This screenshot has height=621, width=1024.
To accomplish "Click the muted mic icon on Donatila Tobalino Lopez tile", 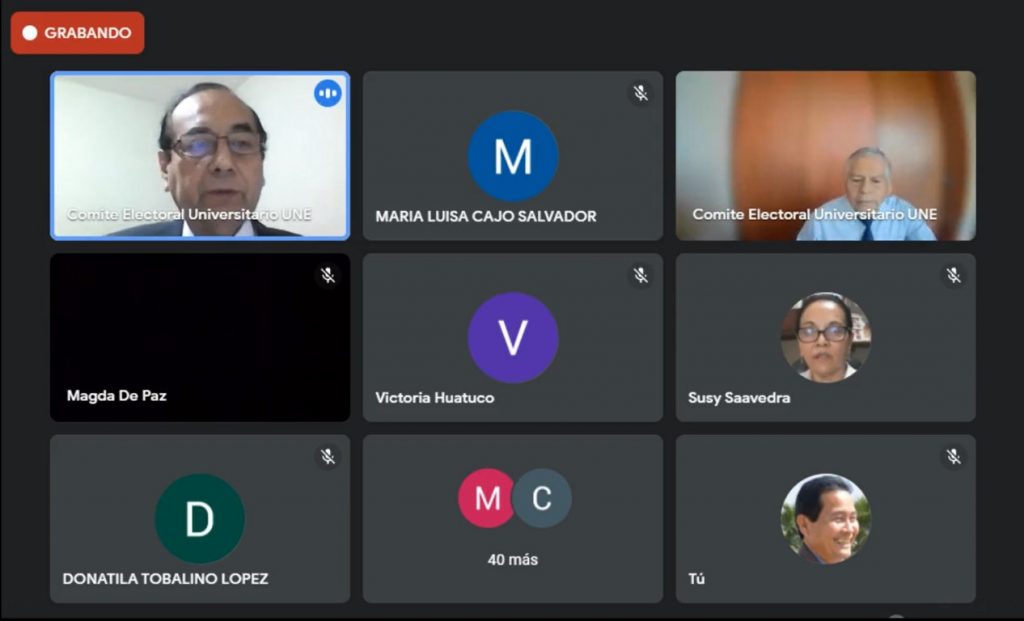I will [328, 456].
